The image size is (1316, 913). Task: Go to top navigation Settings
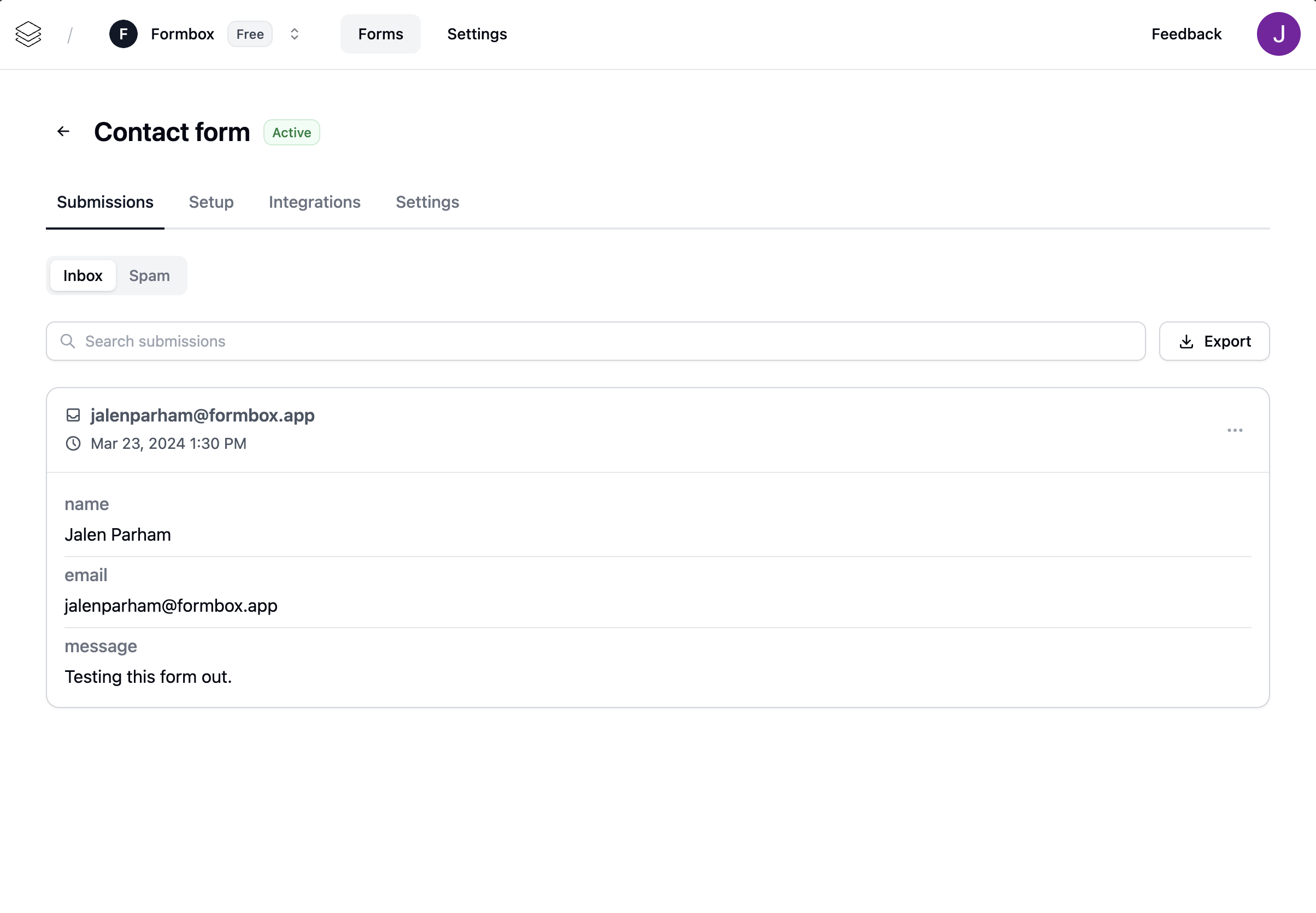(x=477, y=34)
